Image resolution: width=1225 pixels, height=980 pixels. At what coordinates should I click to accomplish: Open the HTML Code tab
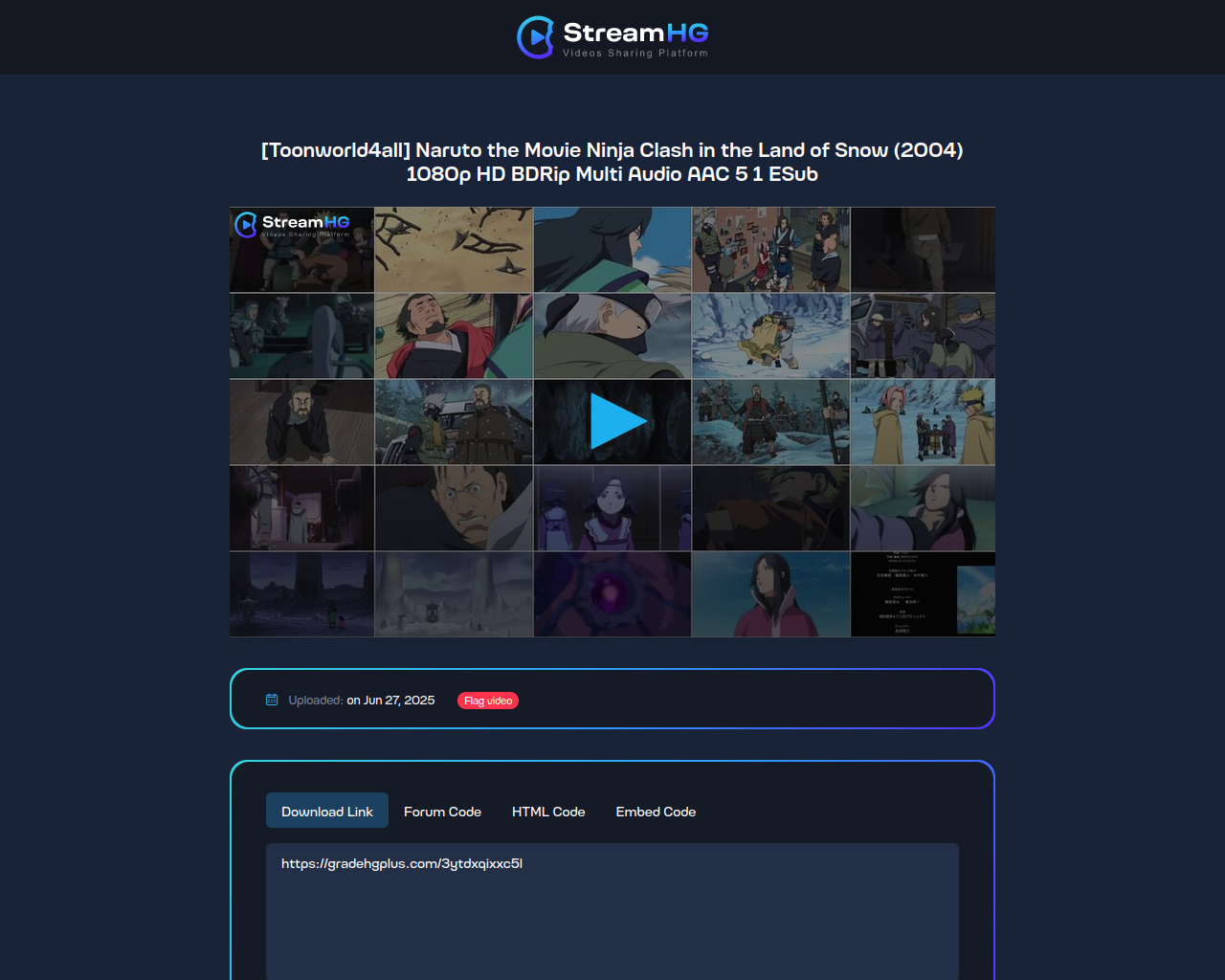pos(548,811)
